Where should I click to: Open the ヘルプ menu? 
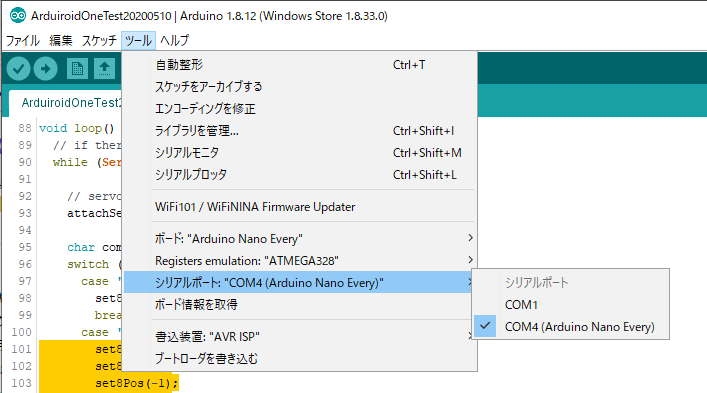click(x=174, y=41)
